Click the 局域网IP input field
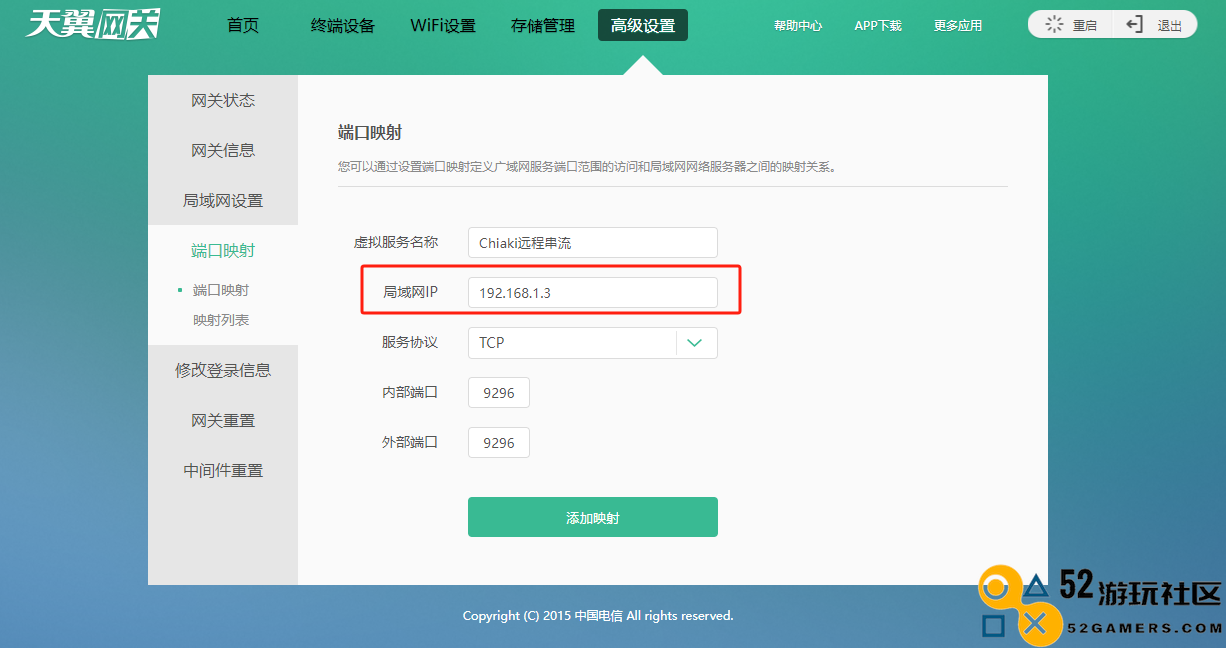This screenshot has height=648, width=1226. tap(593, 293)
